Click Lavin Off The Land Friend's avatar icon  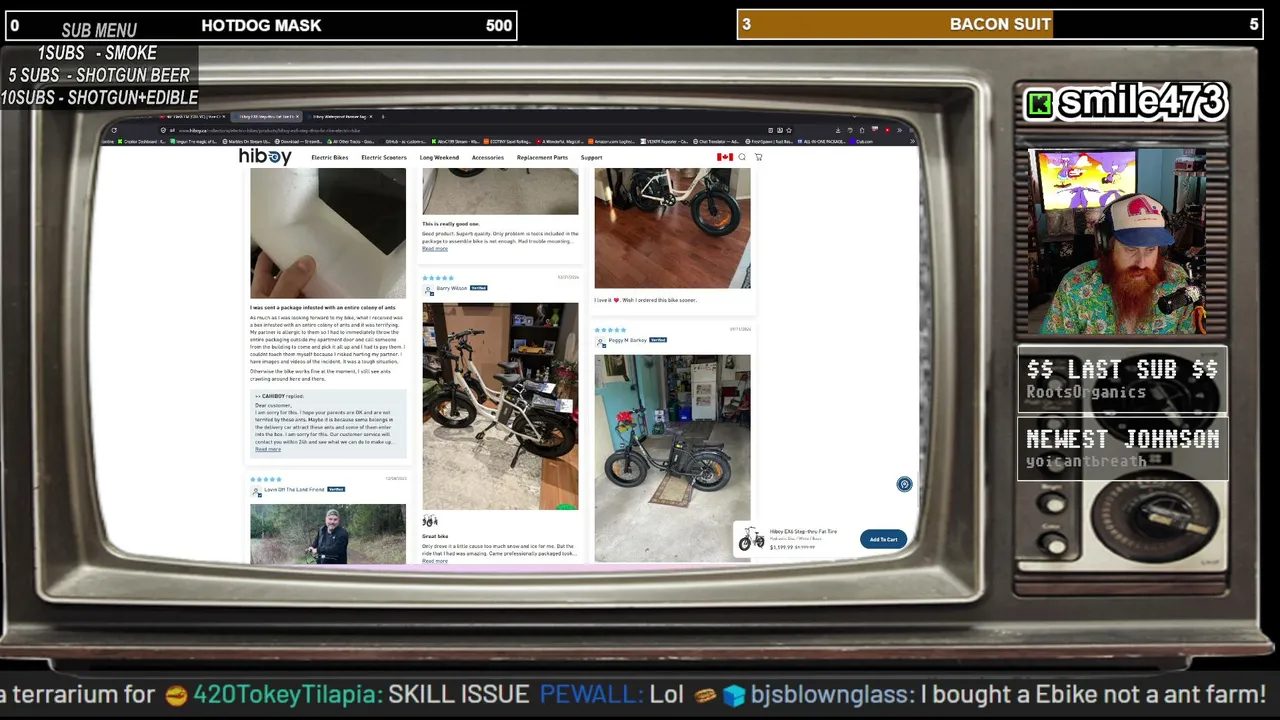257,492
